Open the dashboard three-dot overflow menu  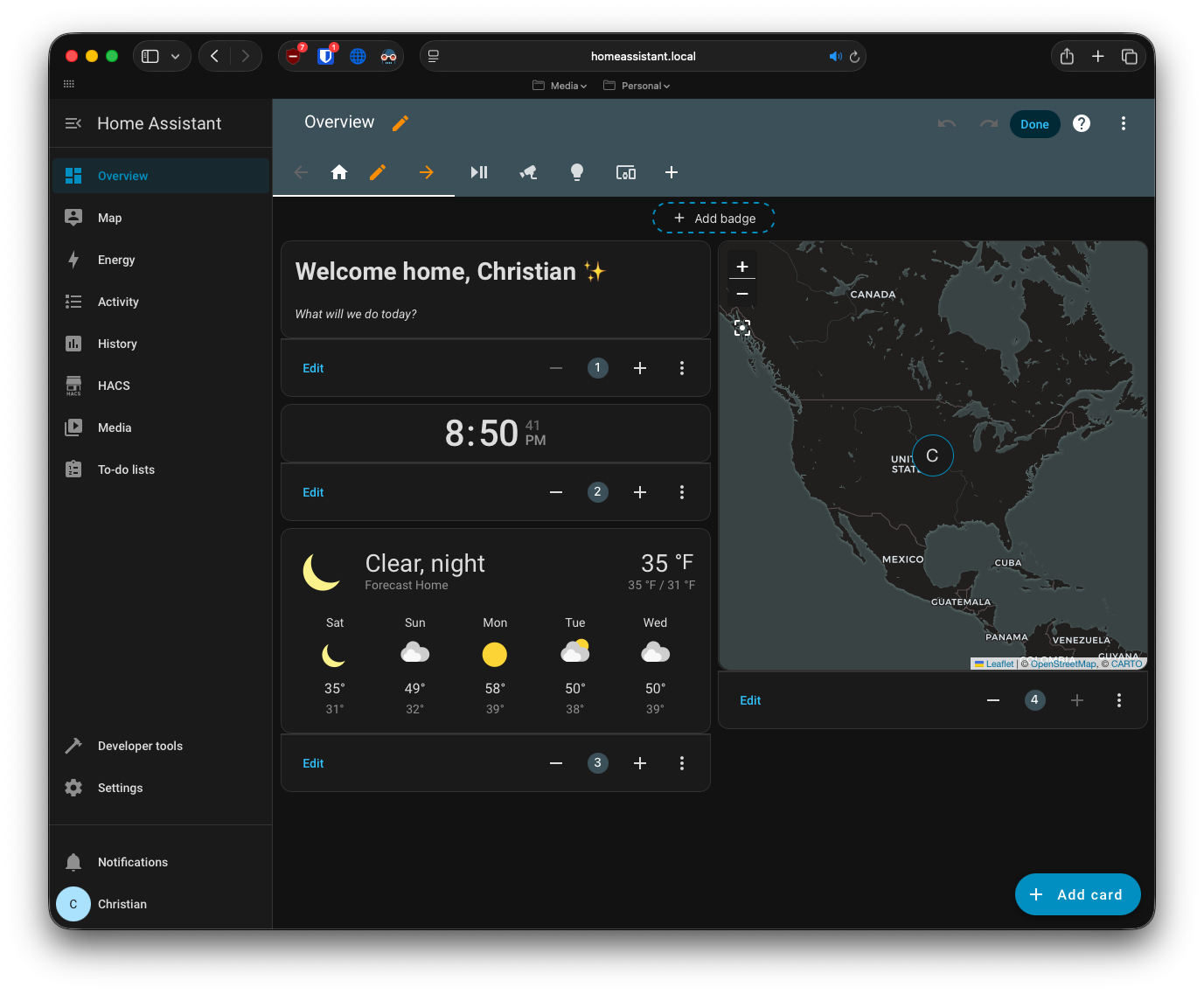(x=1124, y=123)
